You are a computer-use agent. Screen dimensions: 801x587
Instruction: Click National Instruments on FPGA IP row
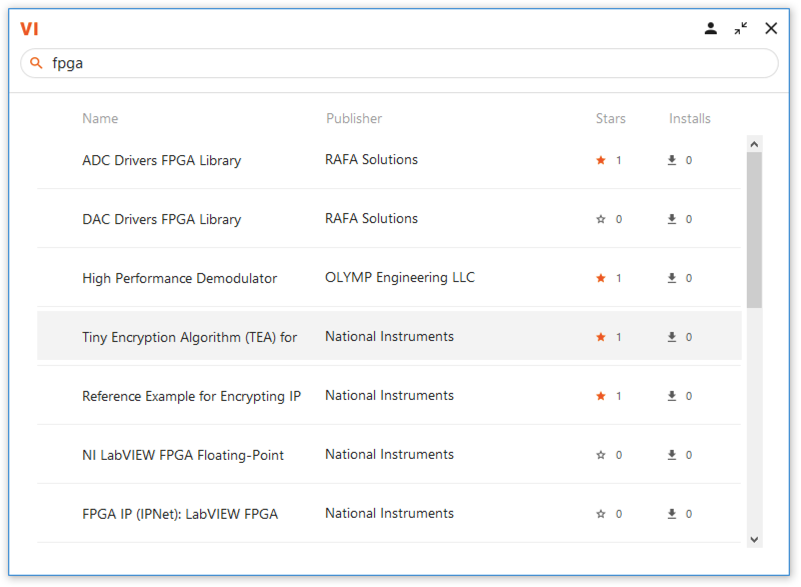[x=389, y=513]
